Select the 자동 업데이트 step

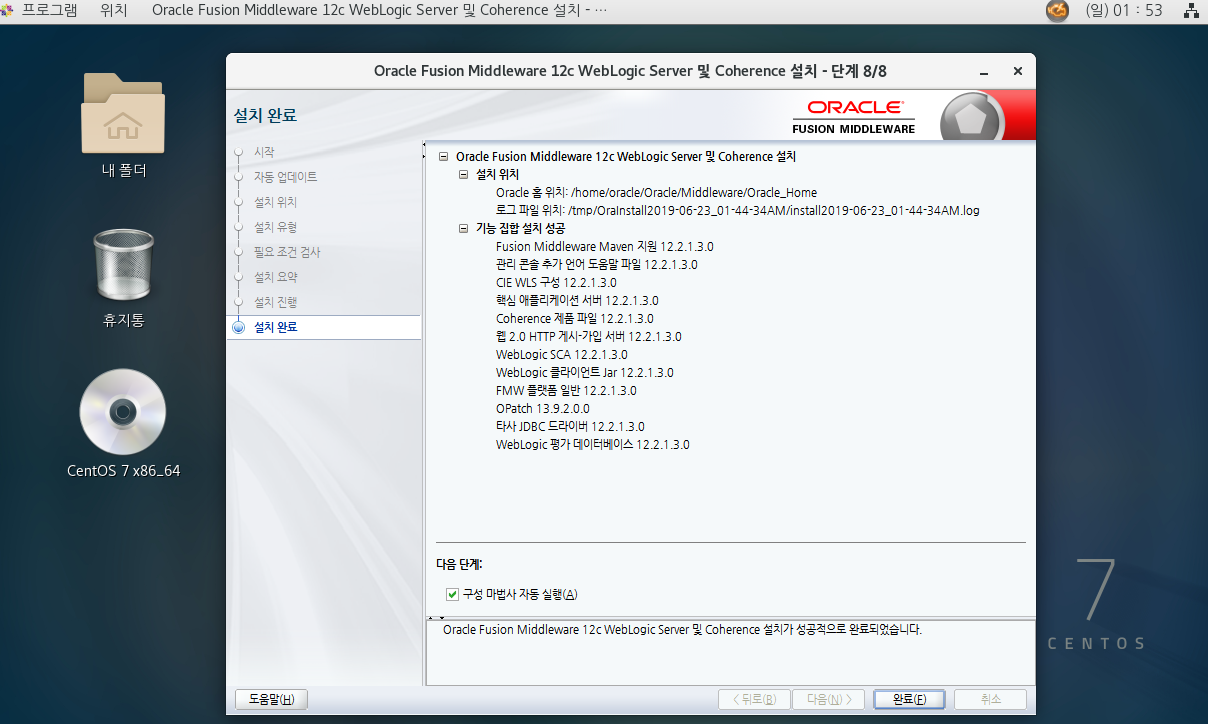click(285, 177)
